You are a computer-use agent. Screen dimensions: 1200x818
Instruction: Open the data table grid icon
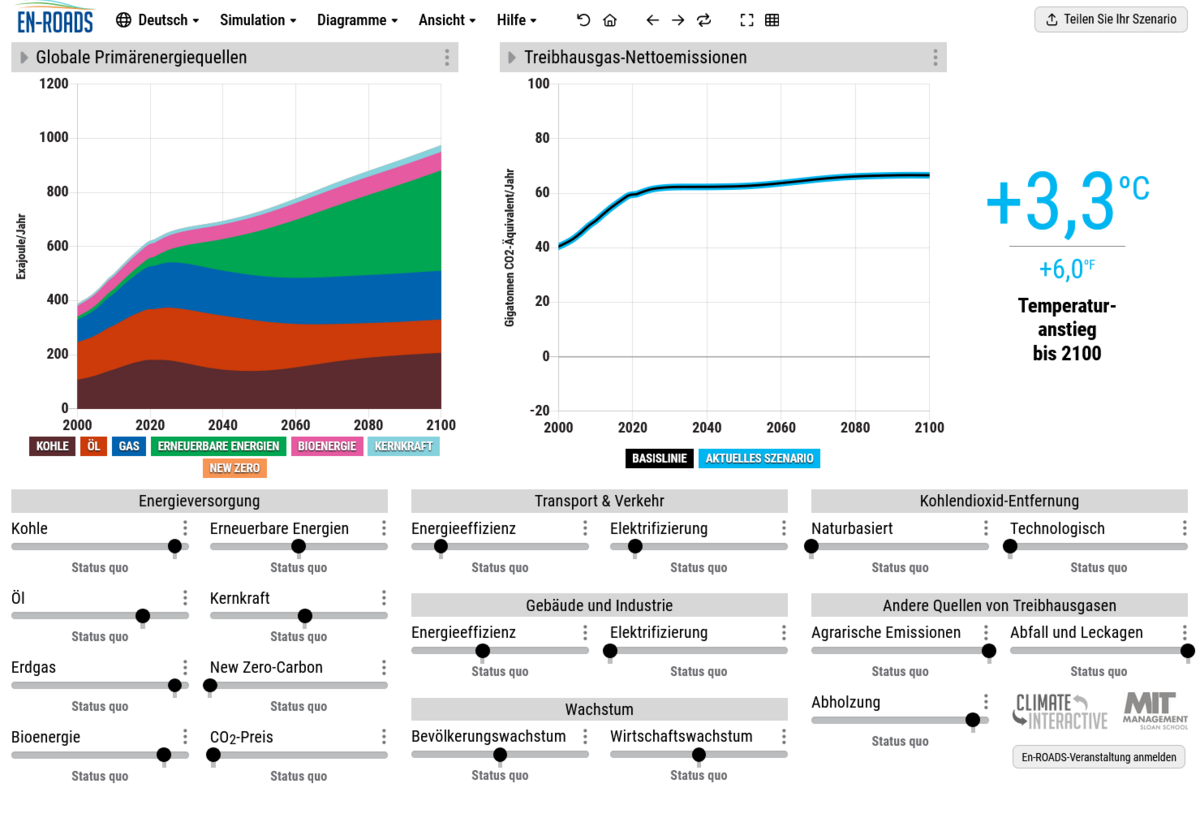(x=772, y=20)
